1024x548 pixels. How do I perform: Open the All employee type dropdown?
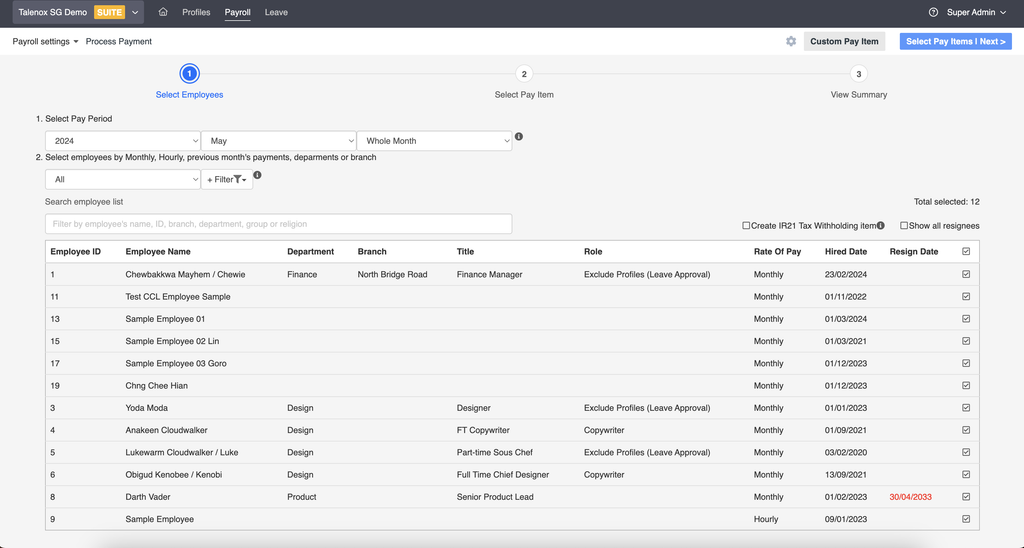click(123, 179)
